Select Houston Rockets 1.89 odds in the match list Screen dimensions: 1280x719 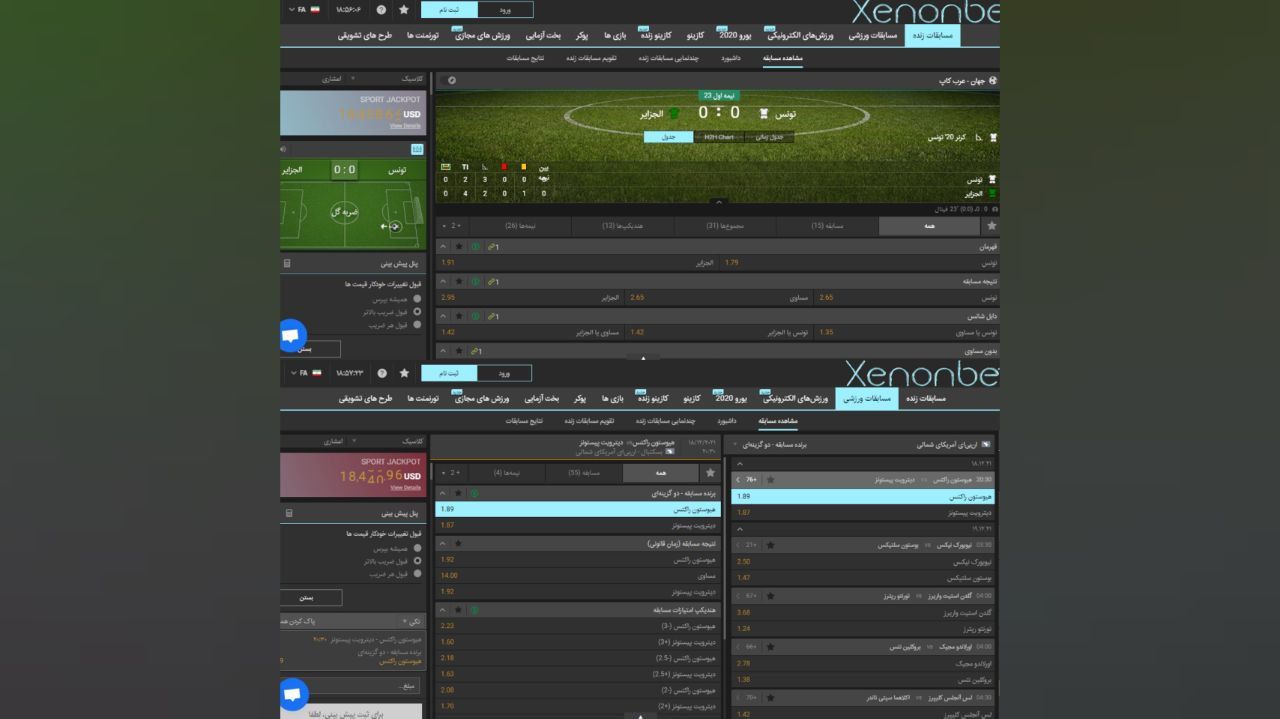pyautogui.click(x=863, y=496)
